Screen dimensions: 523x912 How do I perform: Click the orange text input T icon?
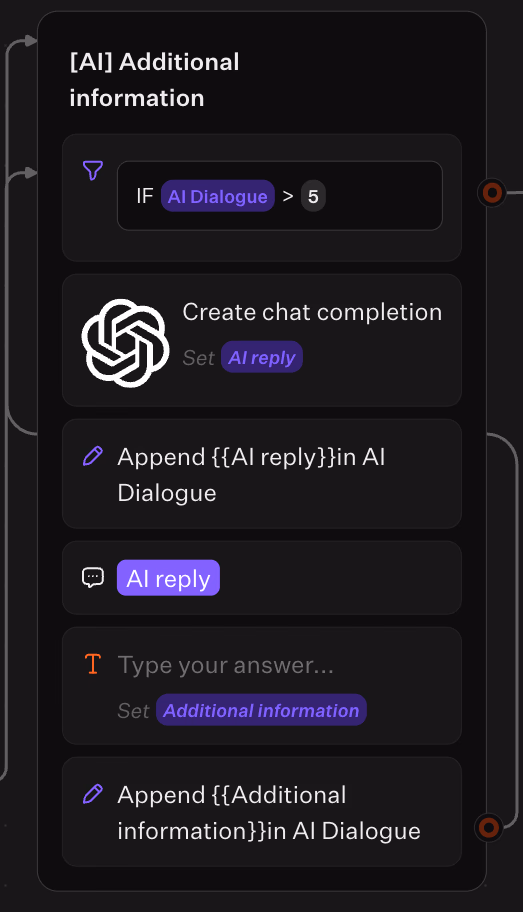[93, 664]
